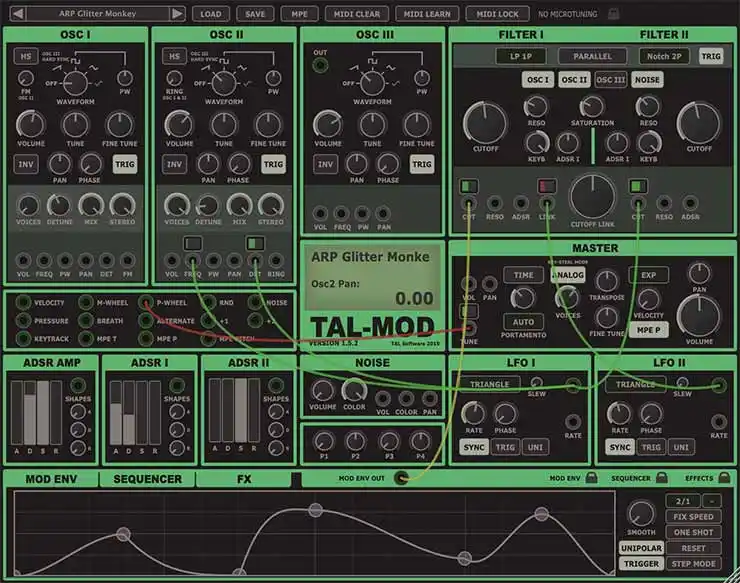Click the ADSR II sustain slider
This screenshot has height=583, width=740.
(x=241, y=410)
